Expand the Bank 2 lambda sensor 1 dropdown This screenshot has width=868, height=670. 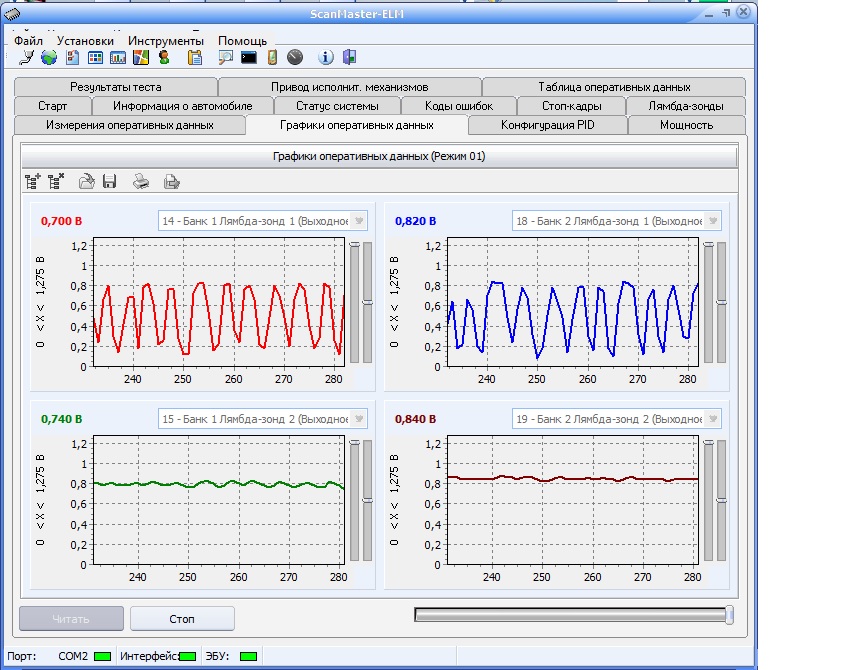(x=712, y=221)
